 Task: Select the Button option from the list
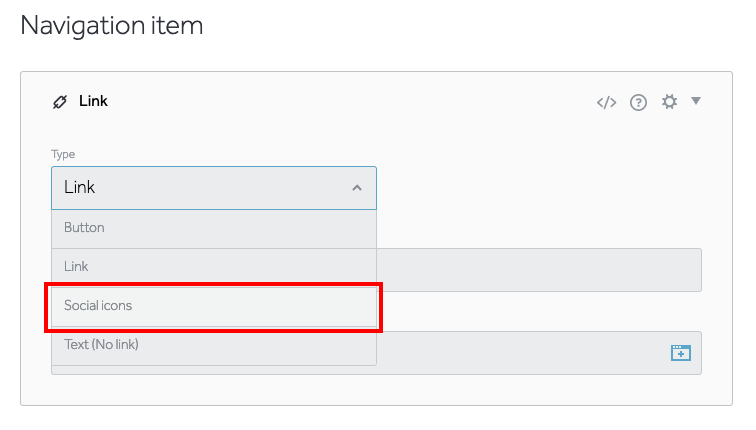[214, 228]
